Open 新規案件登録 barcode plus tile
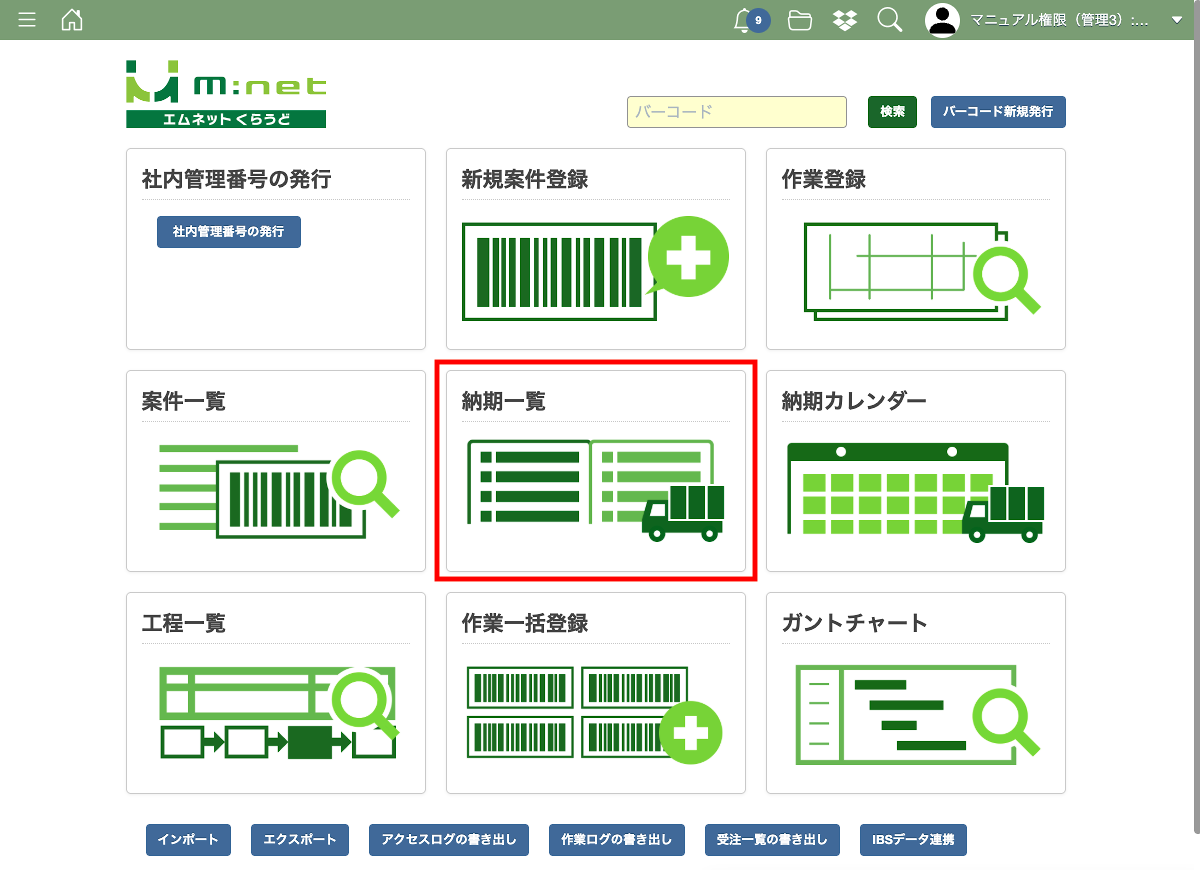The height and width of the screenshot is (870, 1200). coord(595,268)
